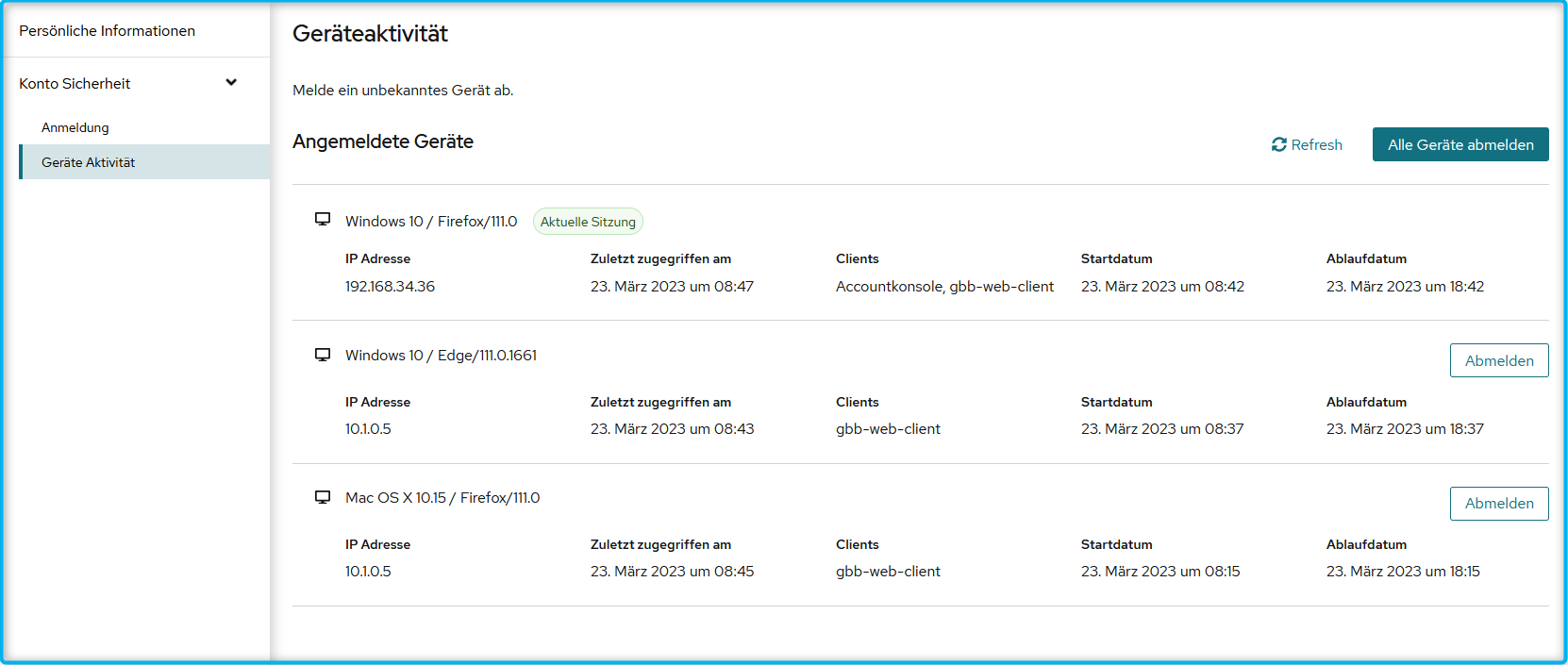The height and width of the screenshot is (665, 1568).
Task: Click IP address 192.168.34.36
Action: pos(390,287)
